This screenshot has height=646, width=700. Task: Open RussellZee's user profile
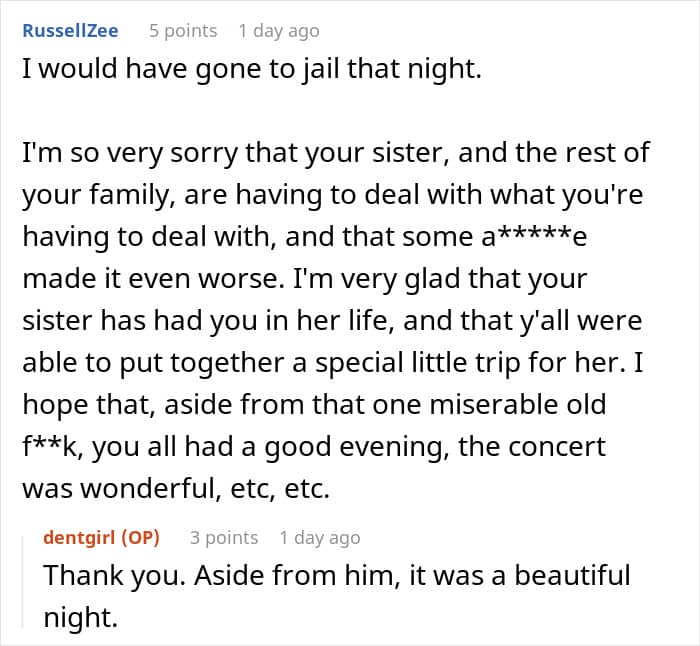69,31
